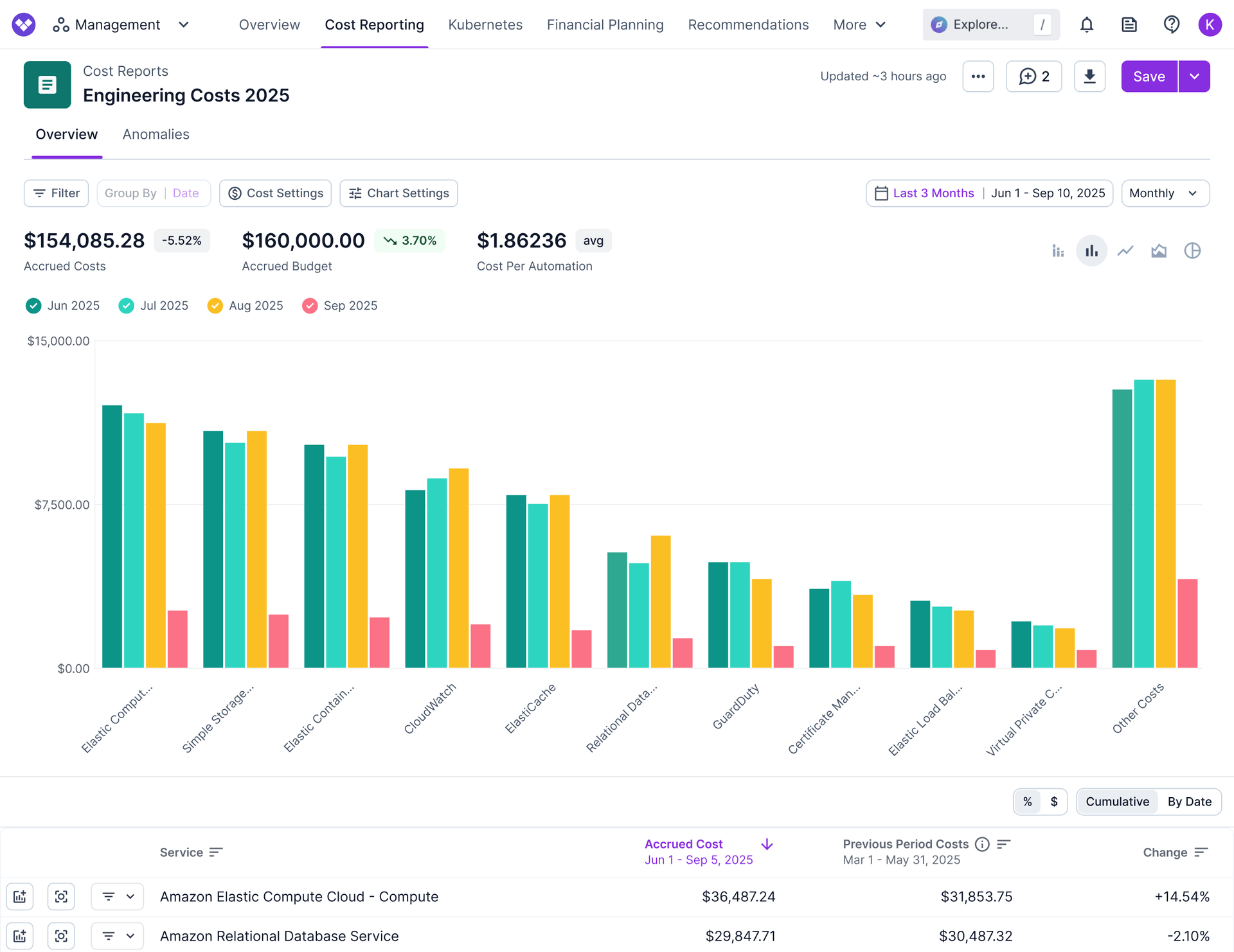Switch to pie chart view
Viewport: 1234px width, 952px height.
coord(1192,251)
